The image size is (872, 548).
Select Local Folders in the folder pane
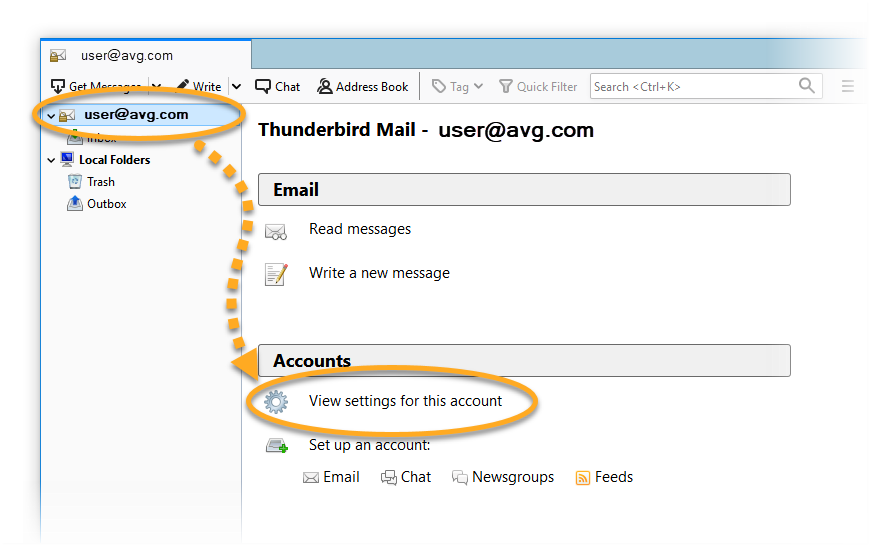click(115, 160)
